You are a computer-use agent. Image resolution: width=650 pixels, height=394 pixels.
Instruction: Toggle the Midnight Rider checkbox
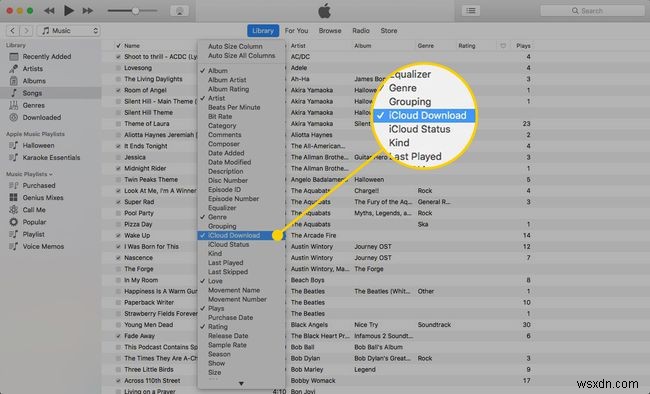(118, 169)
